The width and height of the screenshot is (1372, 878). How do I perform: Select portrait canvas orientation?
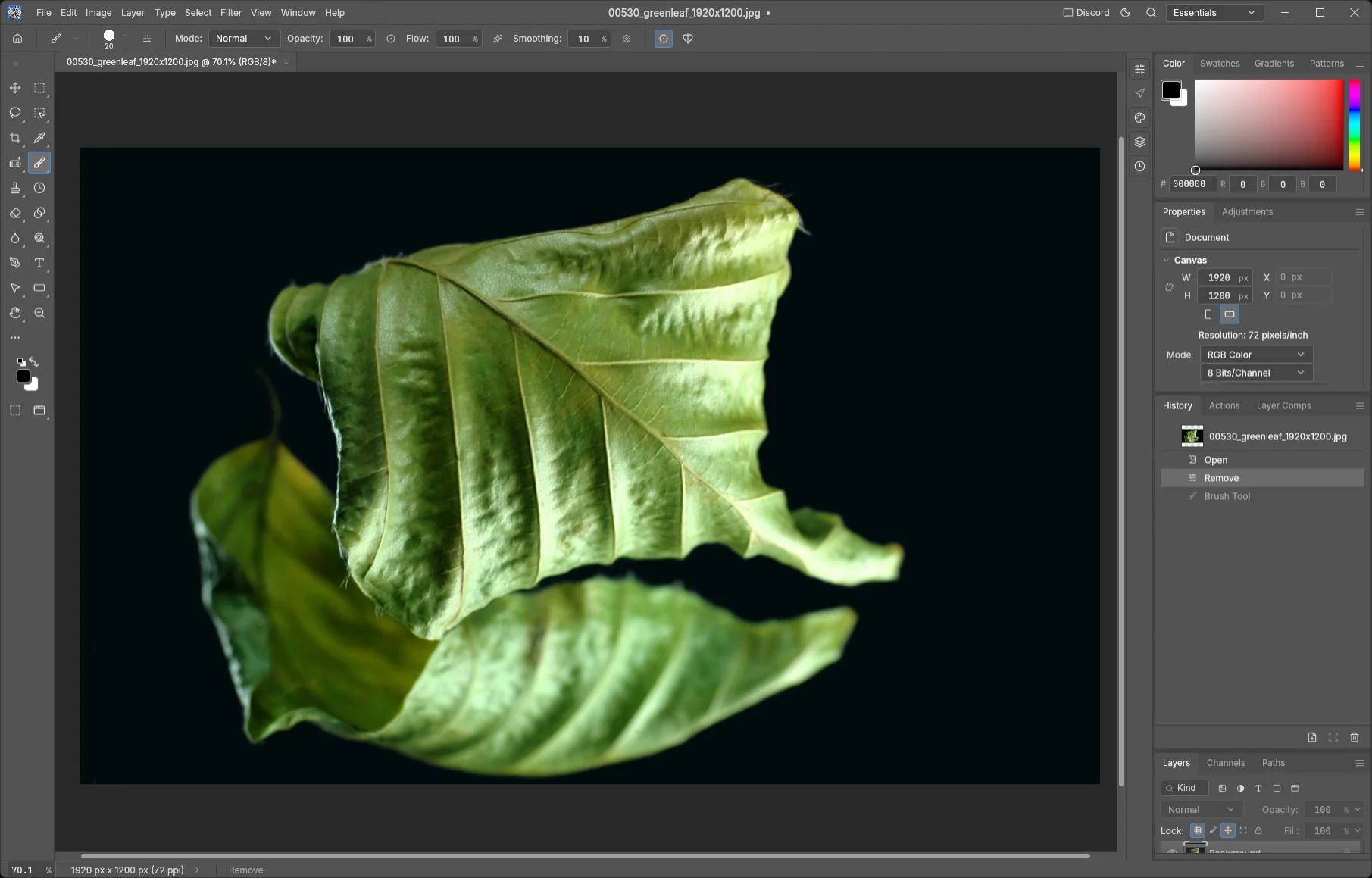click(1208, 314)
